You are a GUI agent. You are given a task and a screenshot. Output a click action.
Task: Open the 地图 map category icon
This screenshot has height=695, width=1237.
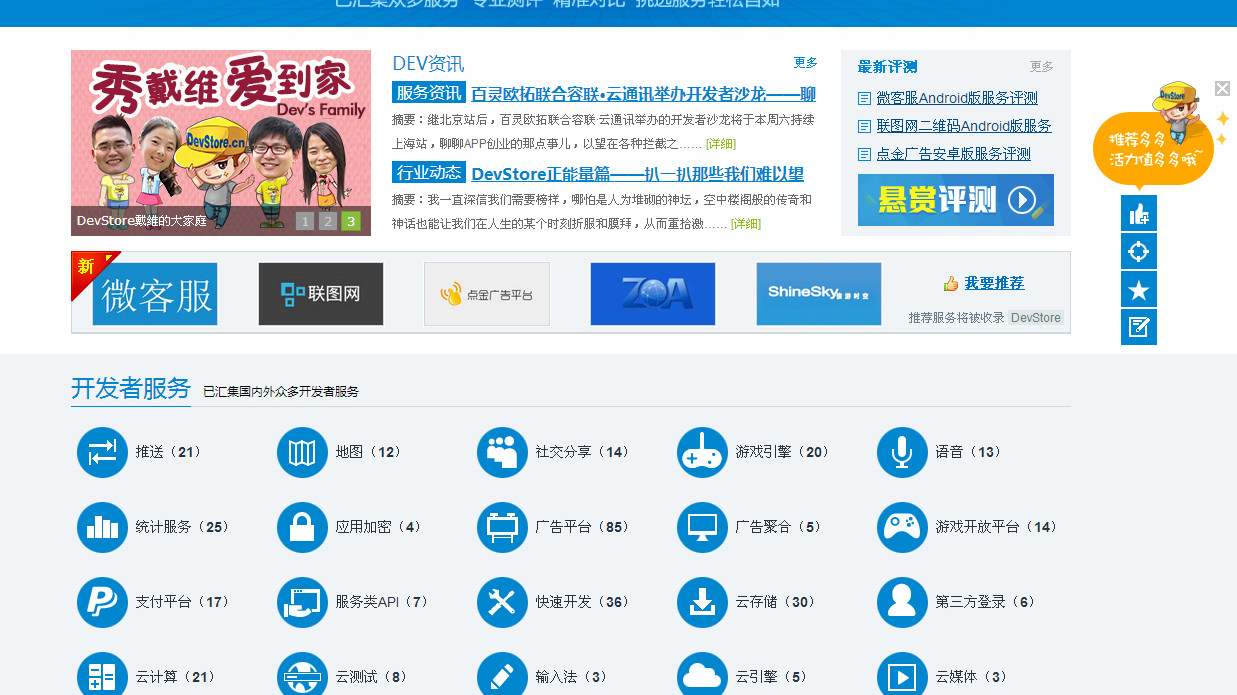coord(302,452)
